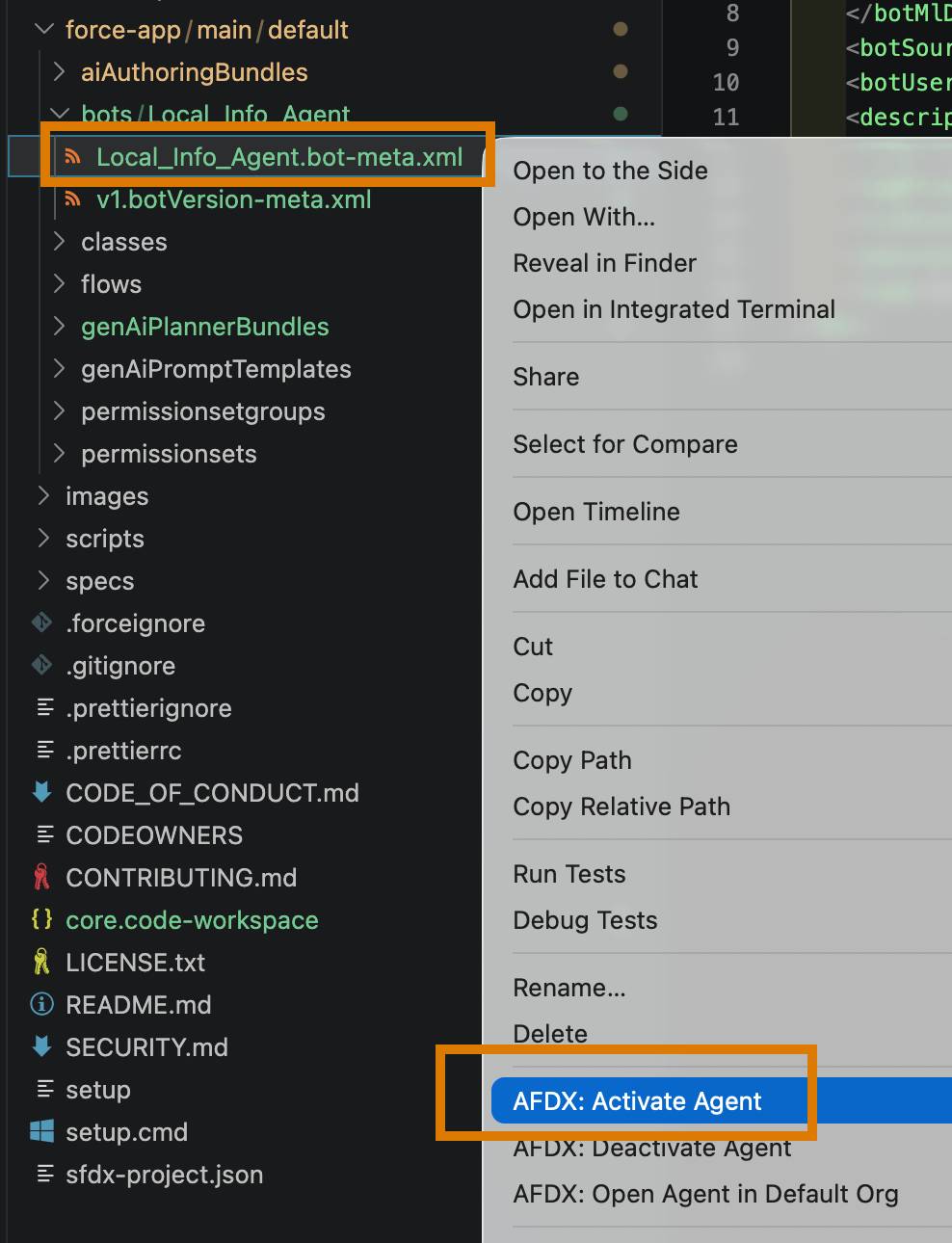Select Open to the Side from menu

(x=610, y=171)
